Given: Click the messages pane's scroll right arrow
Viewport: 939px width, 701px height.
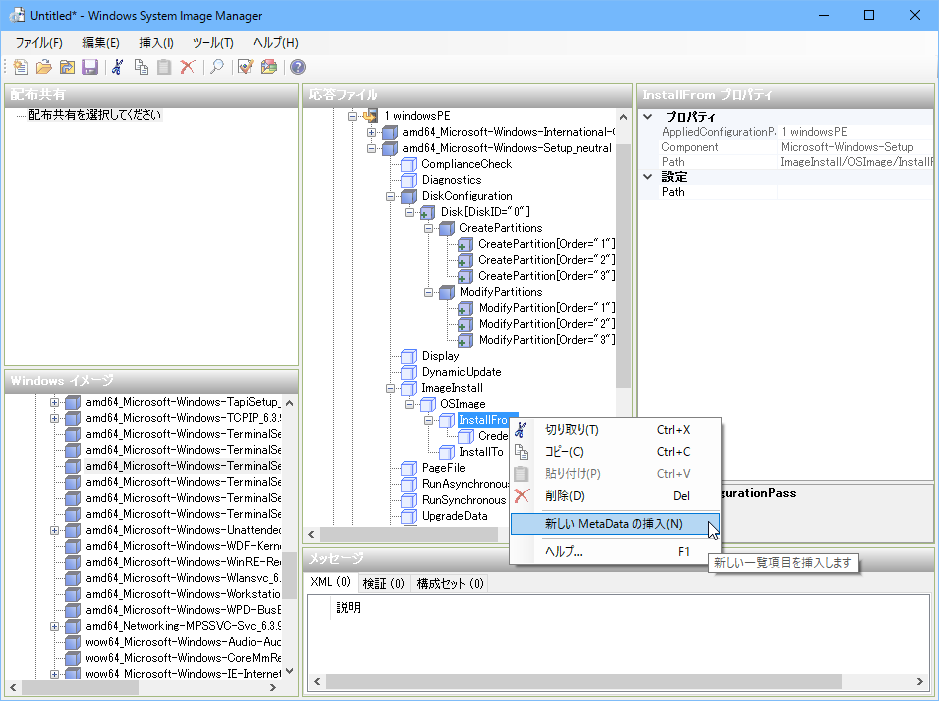Looking at the screenshot, I should click(920, 681).
